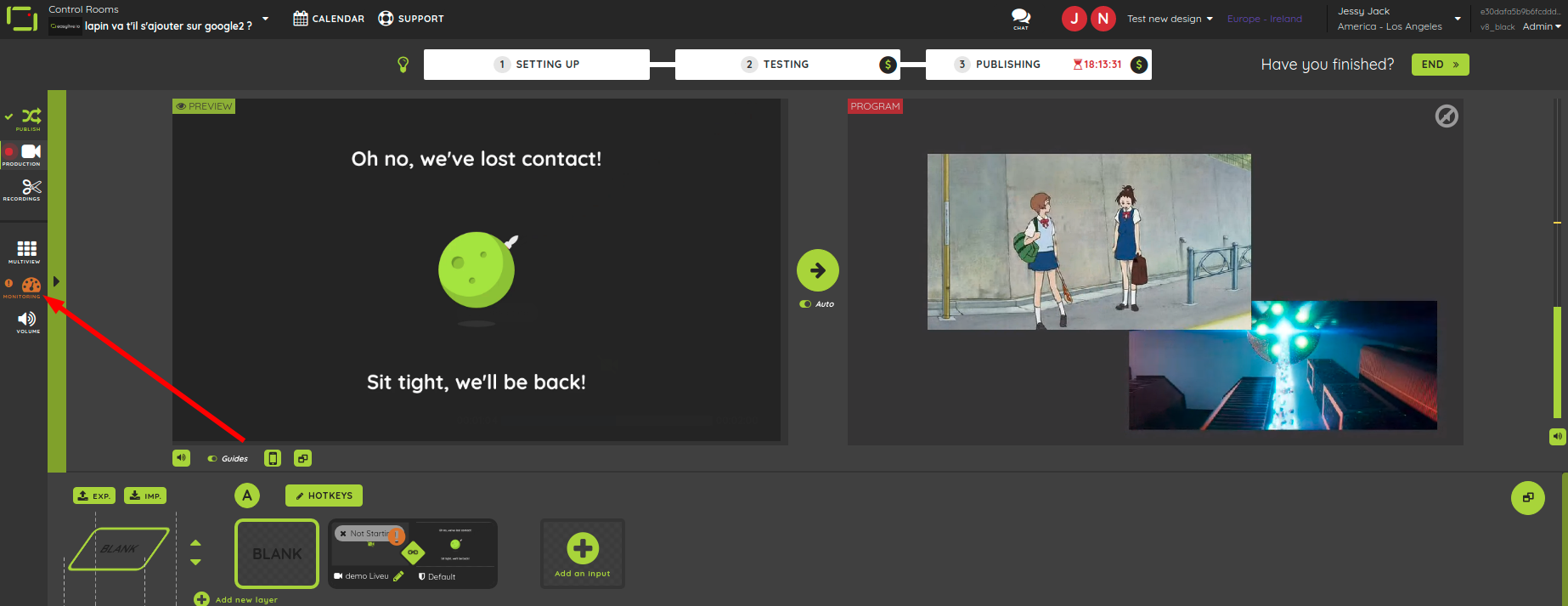The width and height of the screenshot is (1568, 606).
Task: Open the Monitoring gauge panel
Action: [31, 286]
